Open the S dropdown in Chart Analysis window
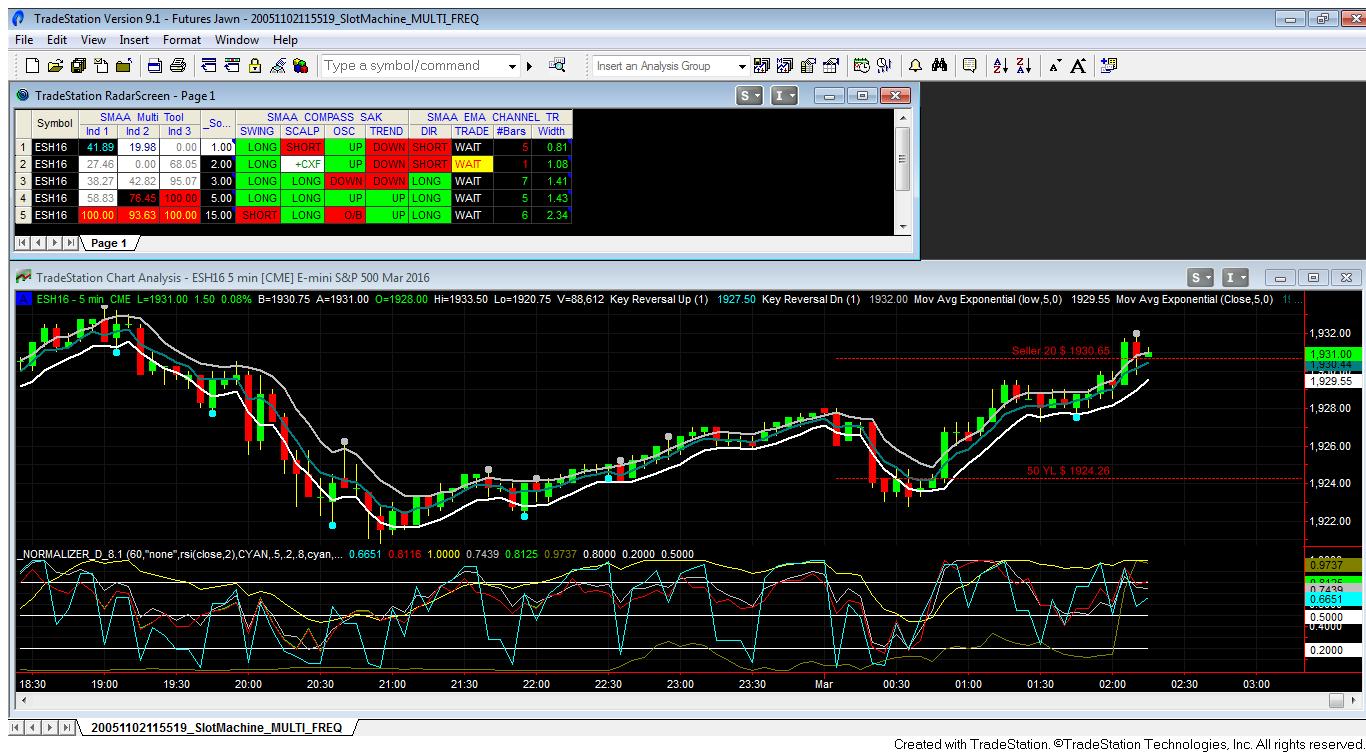The height and width of the screenshot is (752, 1366). click(1201, 277)
